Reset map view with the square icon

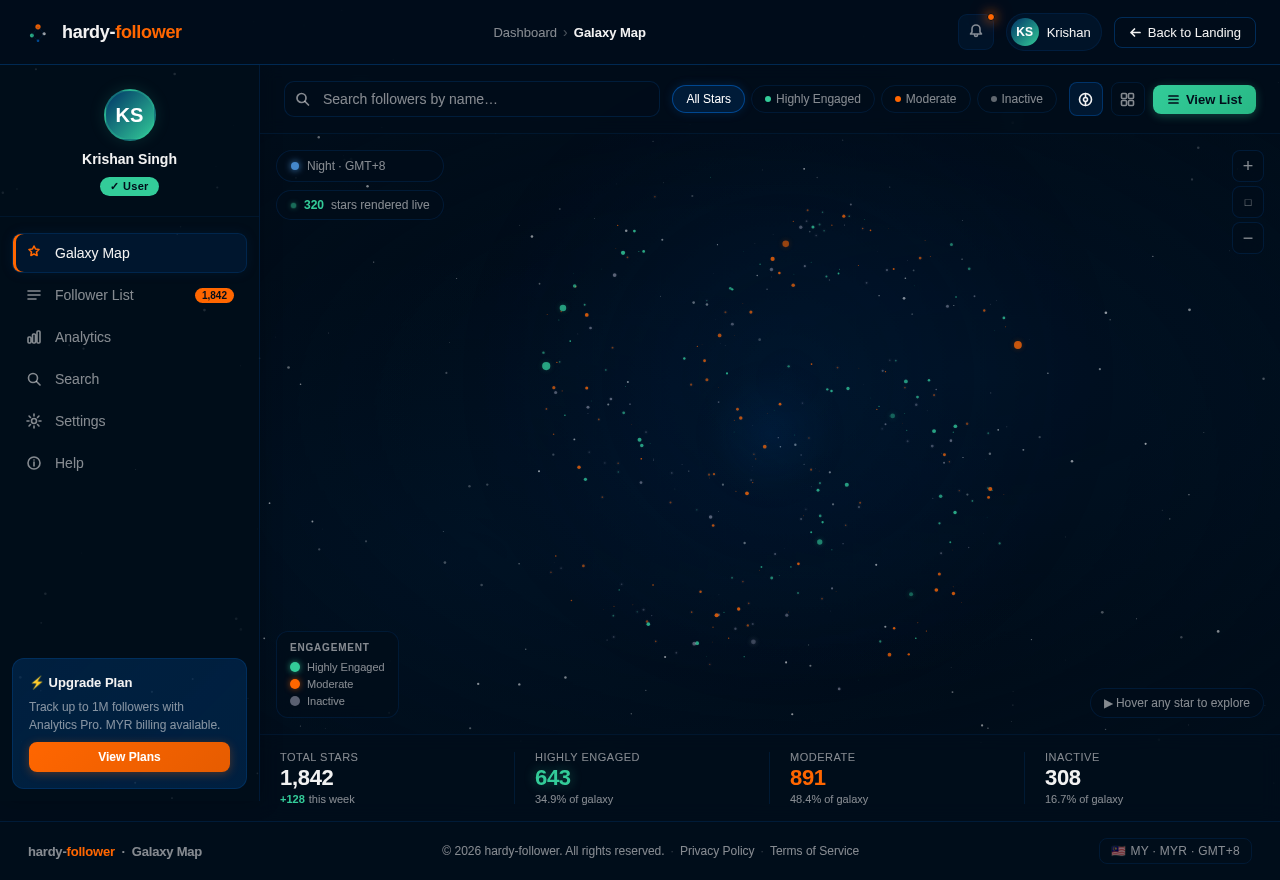(1247, 202)
